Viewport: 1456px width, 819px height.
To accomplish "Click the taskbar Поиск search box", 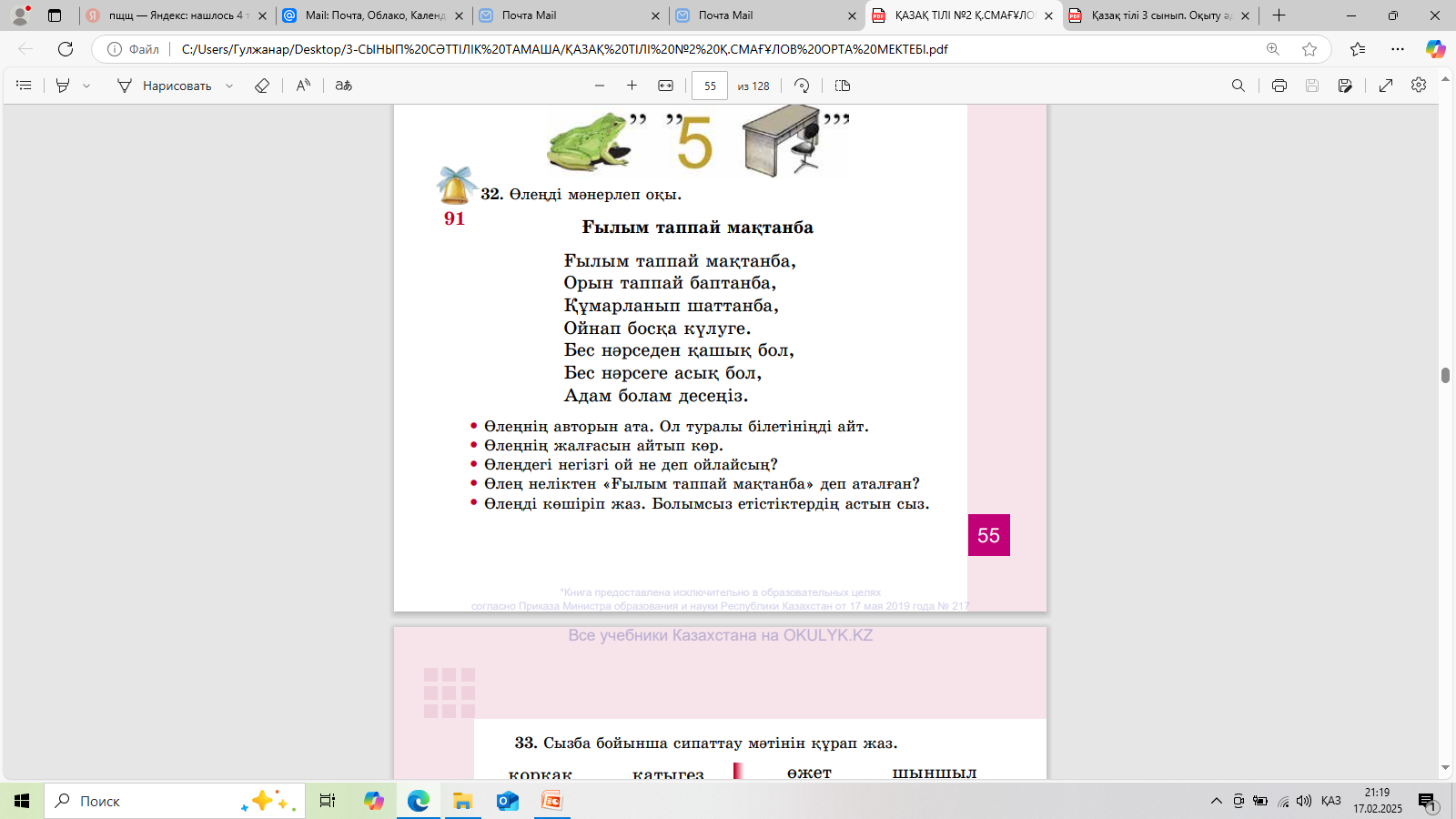I will (x=175, y=801).
